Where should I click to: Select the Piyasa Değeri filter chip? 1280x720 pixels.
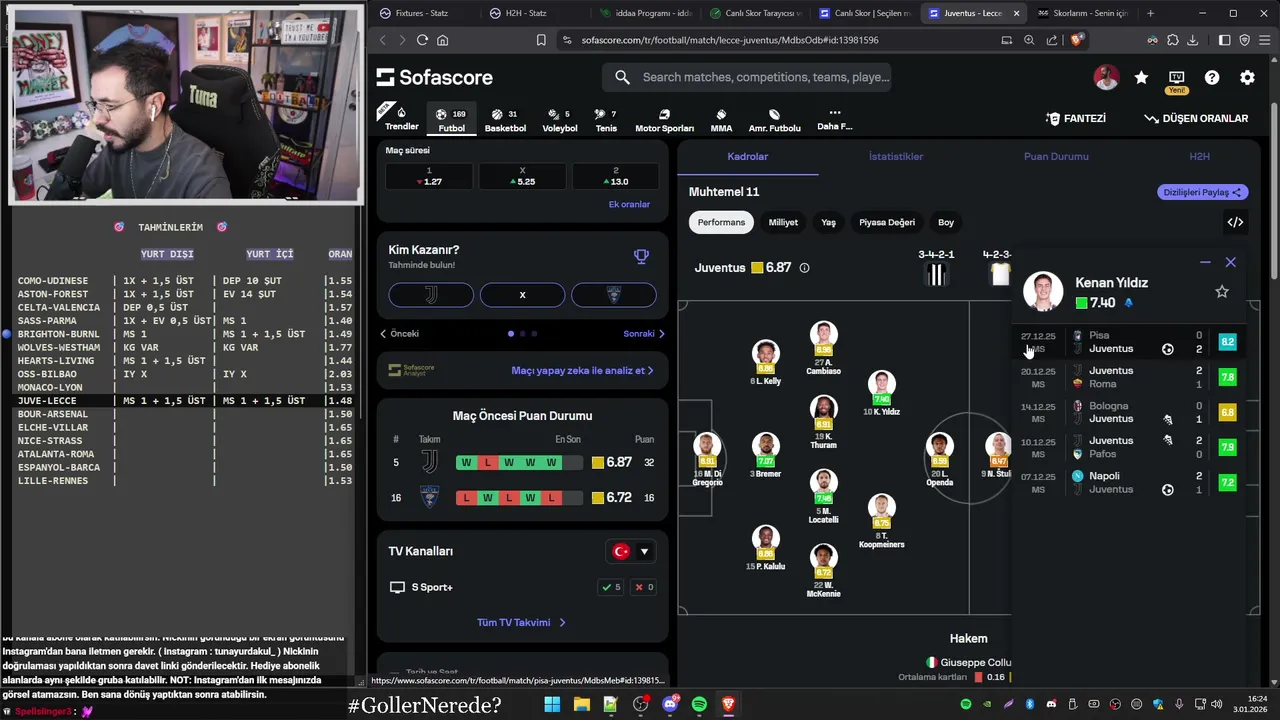click(887, 222)
